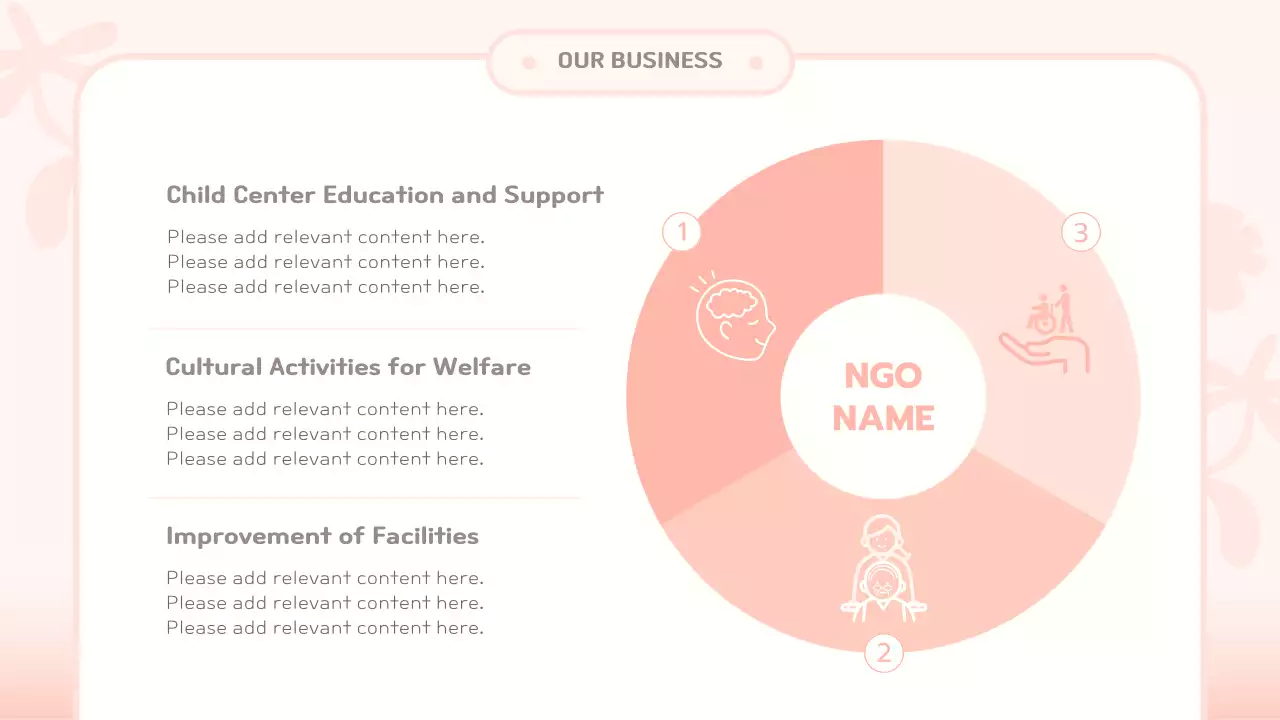Select the OUR BUSINESS title text
This screenshot has height=720, width=1280.
pos(640,61)
